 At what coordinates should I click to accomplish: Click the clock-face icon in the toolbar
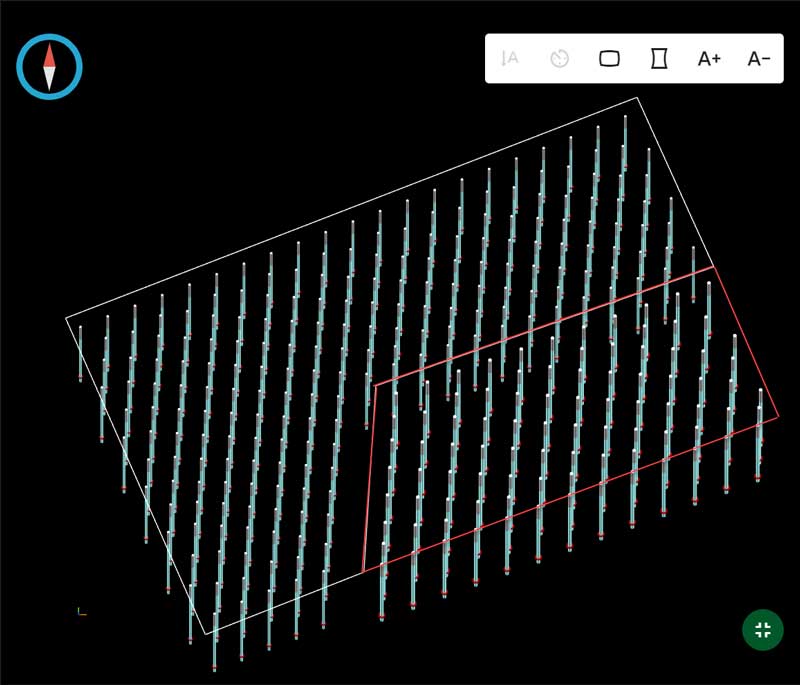point(558,60)
